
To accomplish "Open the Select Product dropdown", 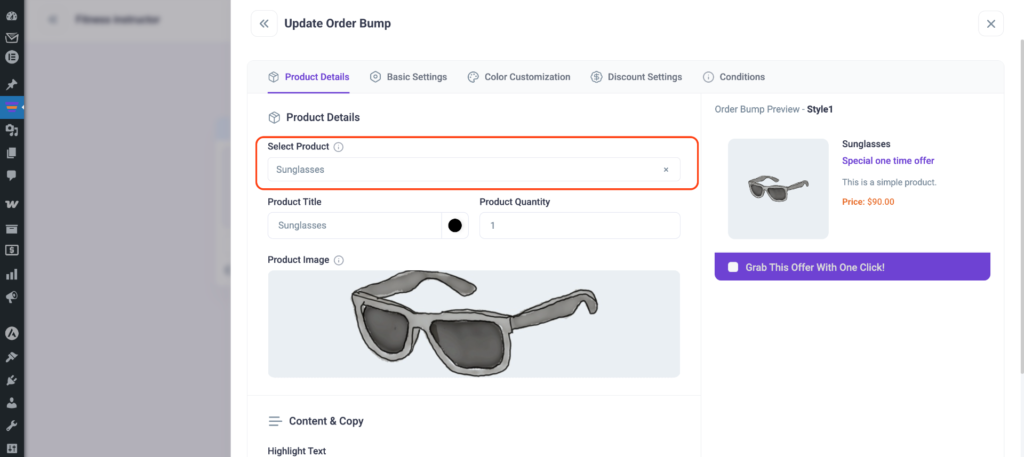I will [473, 170].
